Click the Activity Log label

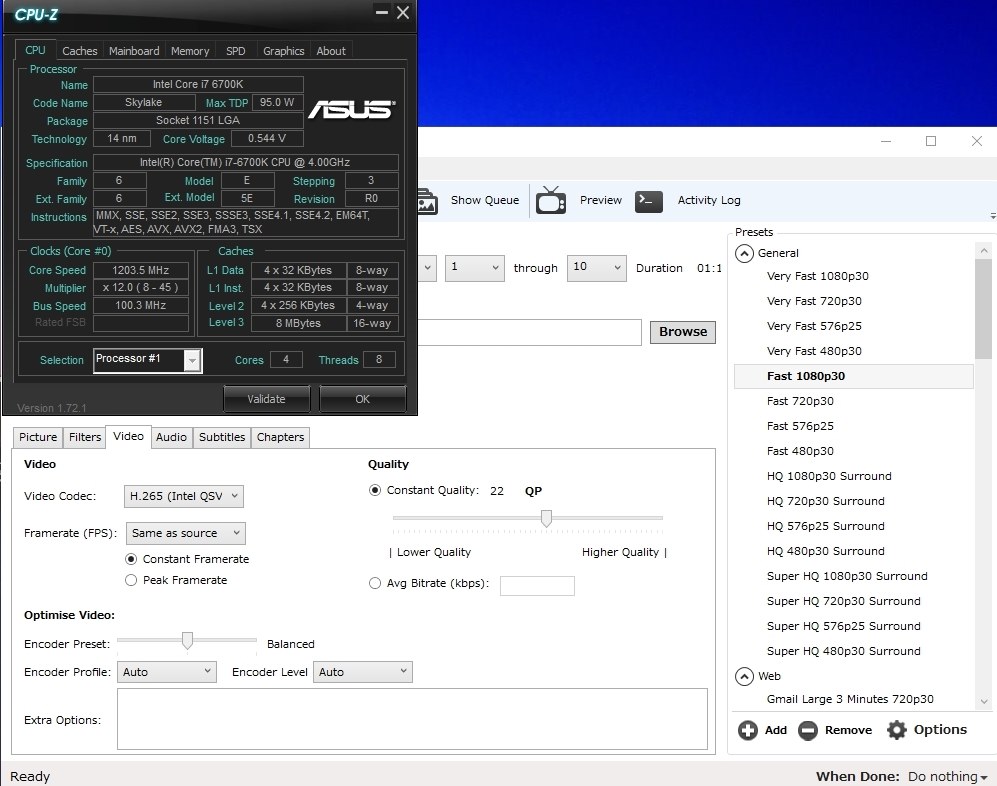click(x=709, y=200)
